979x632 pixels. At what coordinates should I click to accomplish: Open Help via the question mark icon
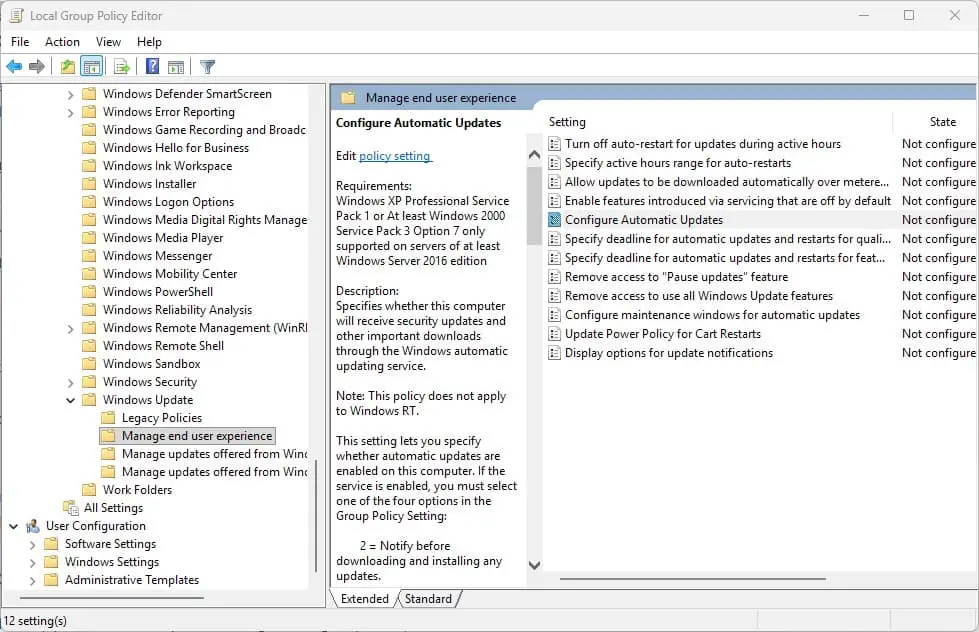coord(152,67)
